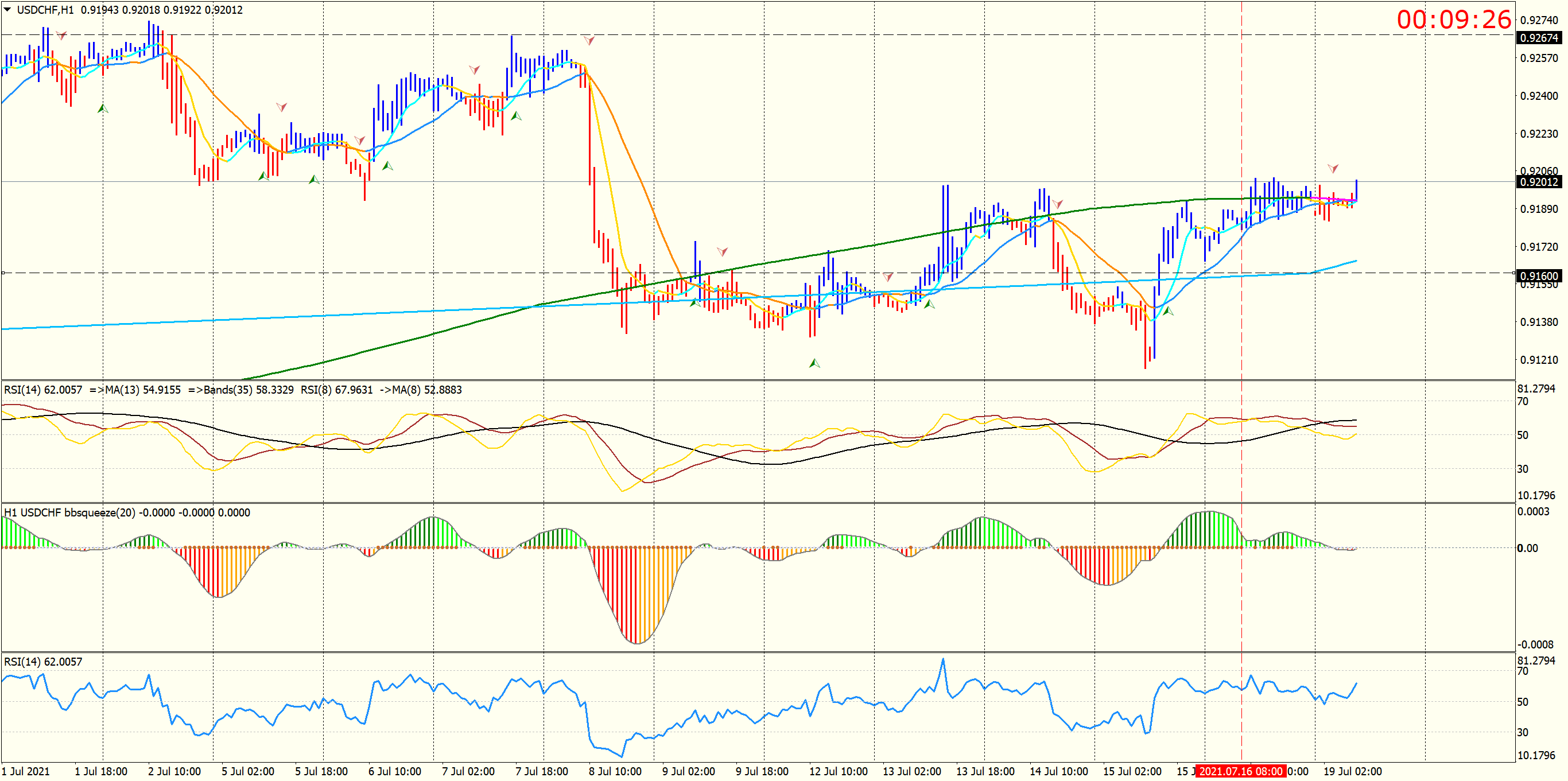
Task: Click the red arrow on the 0.92674 dashed line near 8 Jul
Action: [x=589, y=40]
